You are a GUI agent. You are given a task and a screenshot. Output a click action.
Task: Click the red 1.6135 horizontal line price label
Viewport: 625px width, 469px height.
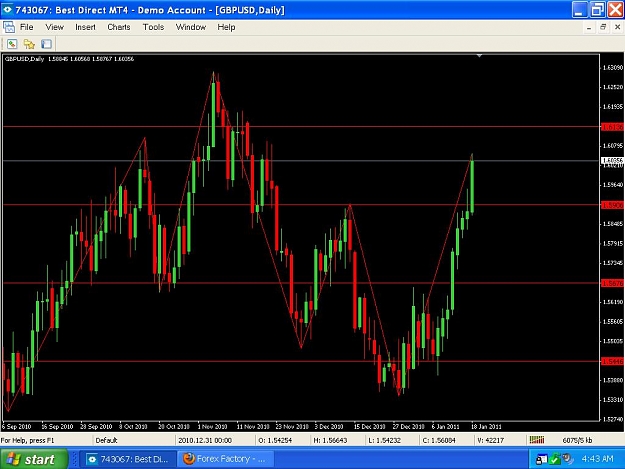tap(612, 127)
